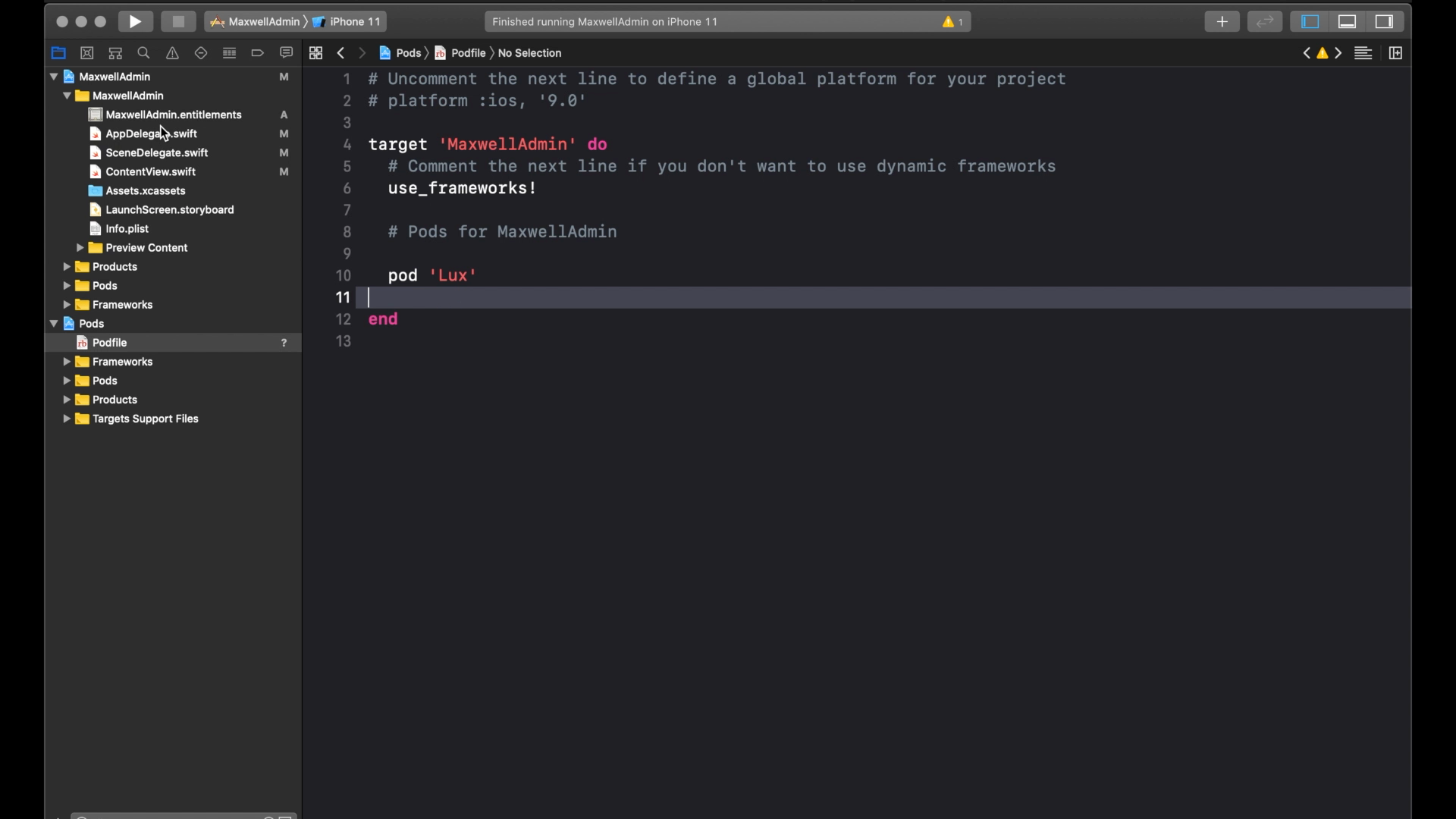Open the Pods menu in breadcrumb
Screen dimensions: 1456x819
tap(408, 52)
